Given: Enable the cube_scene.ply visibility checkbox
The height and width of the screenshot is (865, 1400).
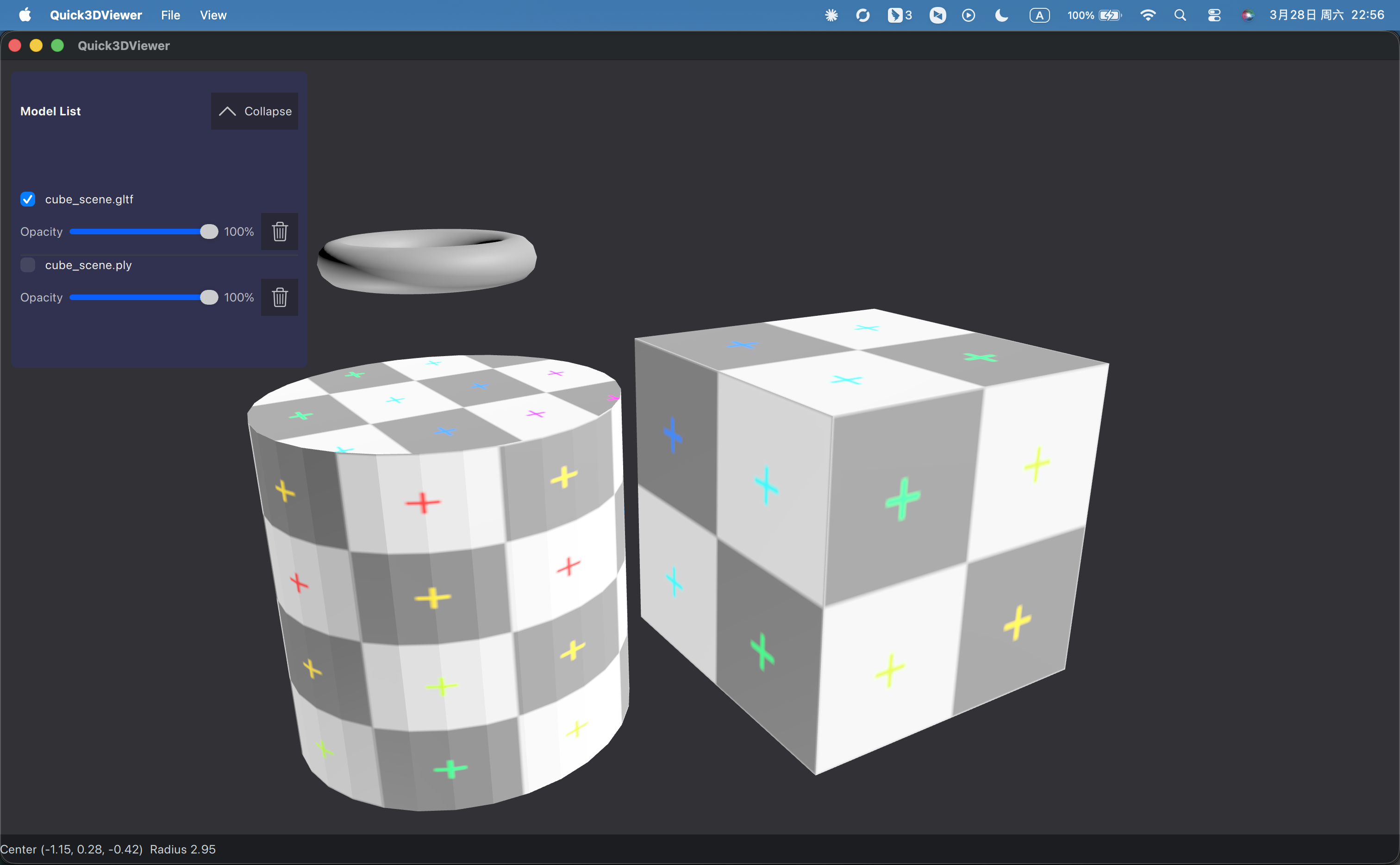Looking at the screenshot, I should click(x=27, y=265).
